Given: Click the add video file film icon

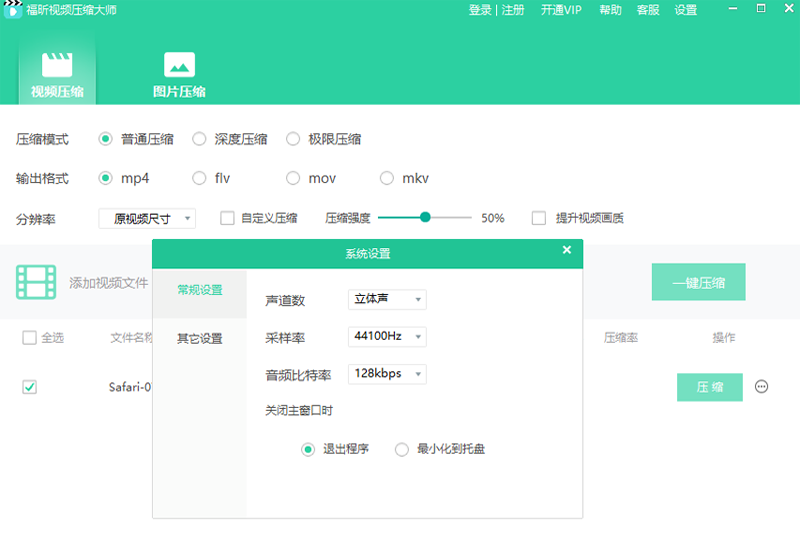Looking at the screenshot, I should (x=36, y=283).
